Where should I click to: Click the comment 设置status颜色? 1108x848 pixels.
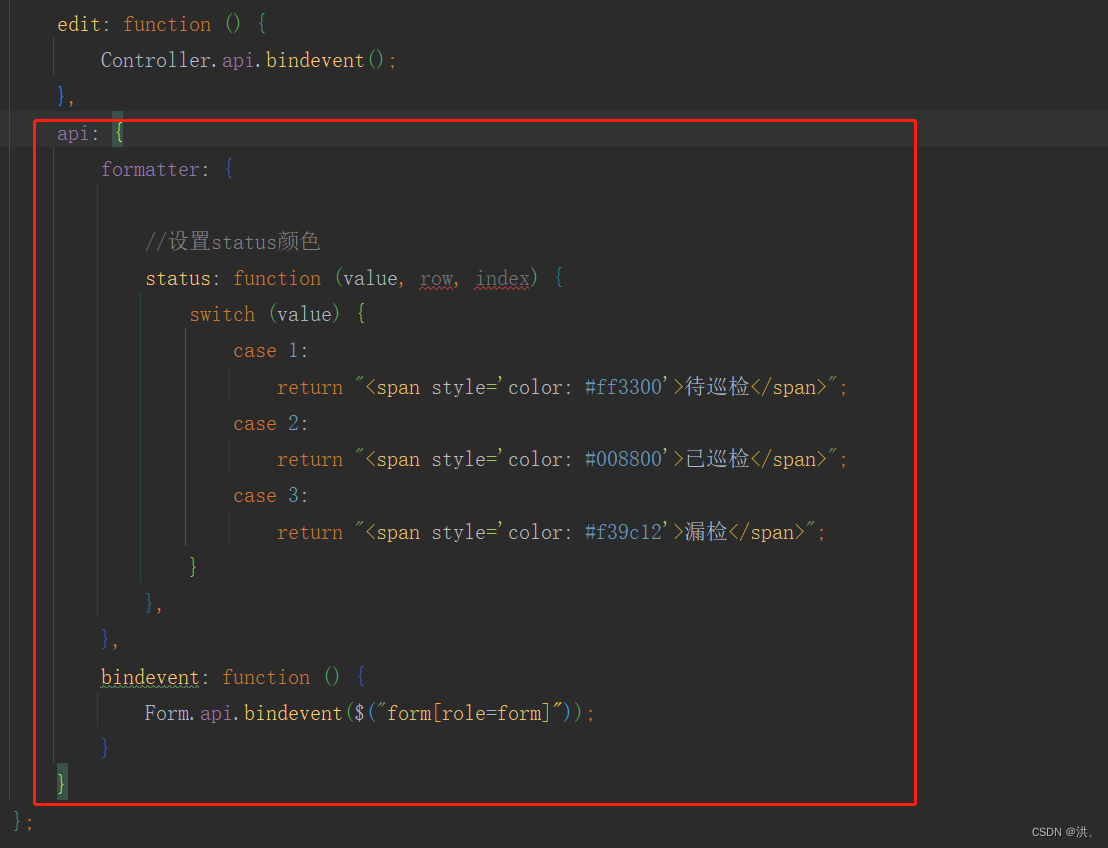(x=232, y=241)
